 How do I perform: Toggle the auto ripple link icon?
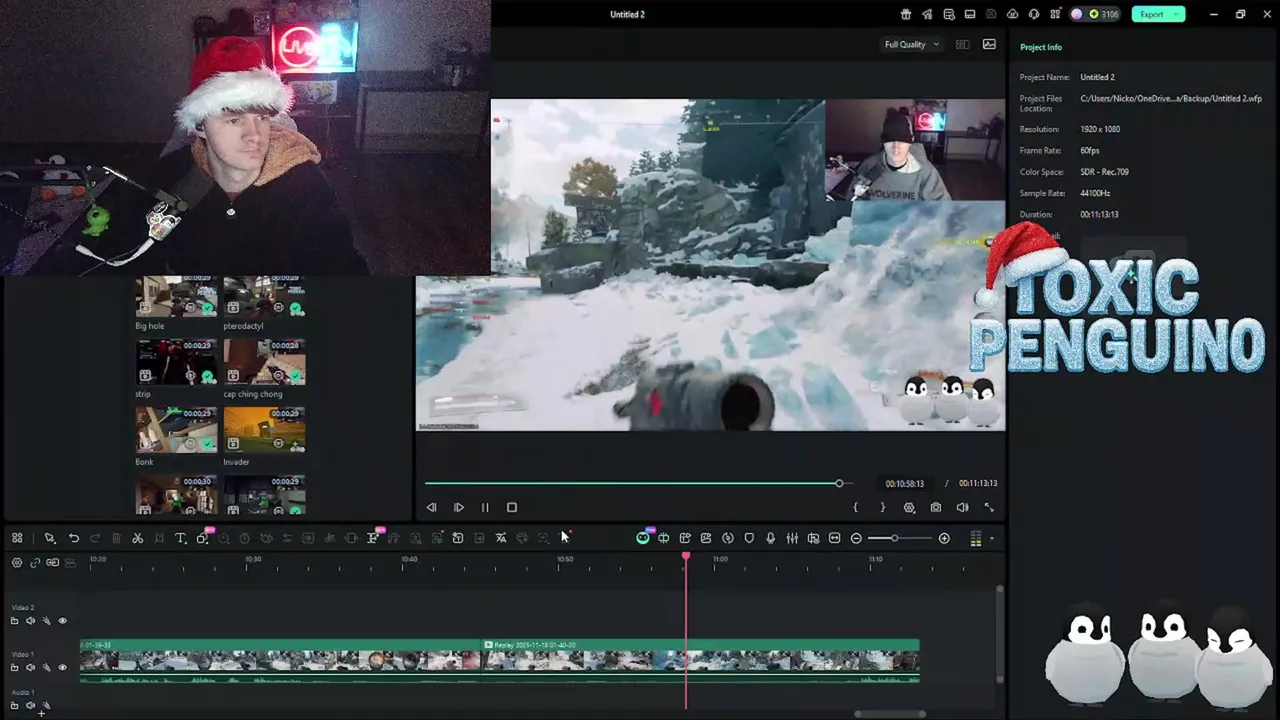35,562
